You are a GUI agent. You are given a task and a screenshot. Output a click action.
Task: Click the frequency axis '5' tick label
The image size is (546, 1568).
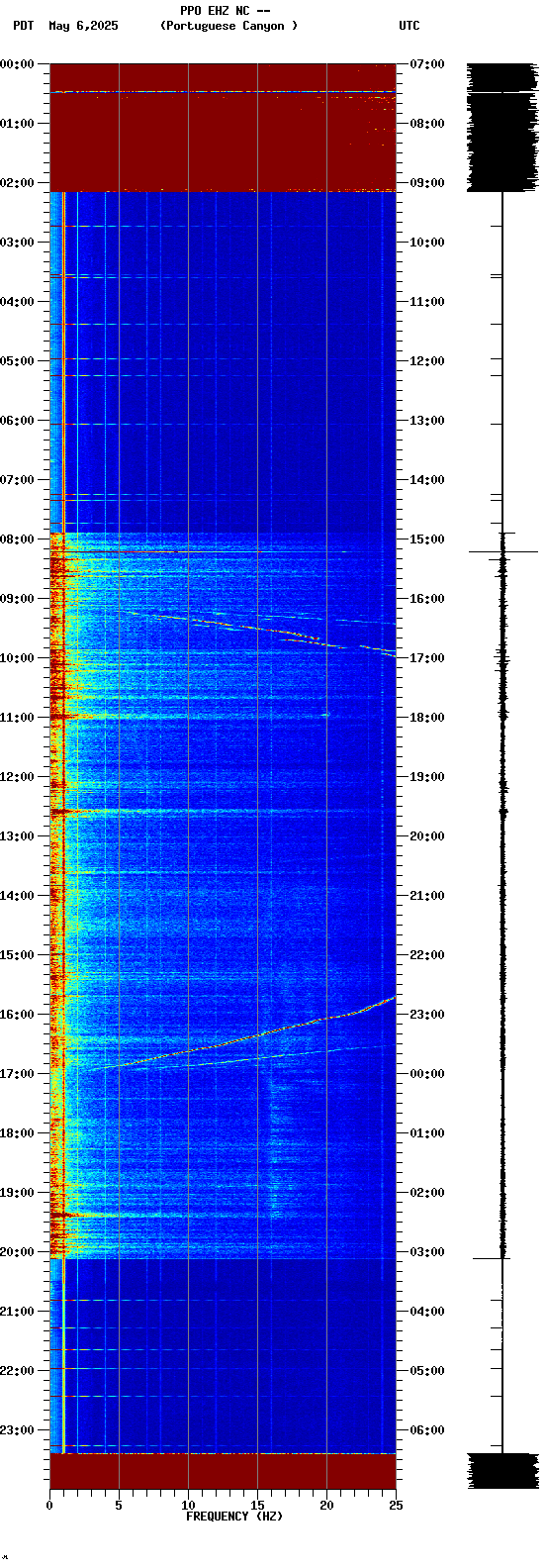click(x=119, y=1506)
